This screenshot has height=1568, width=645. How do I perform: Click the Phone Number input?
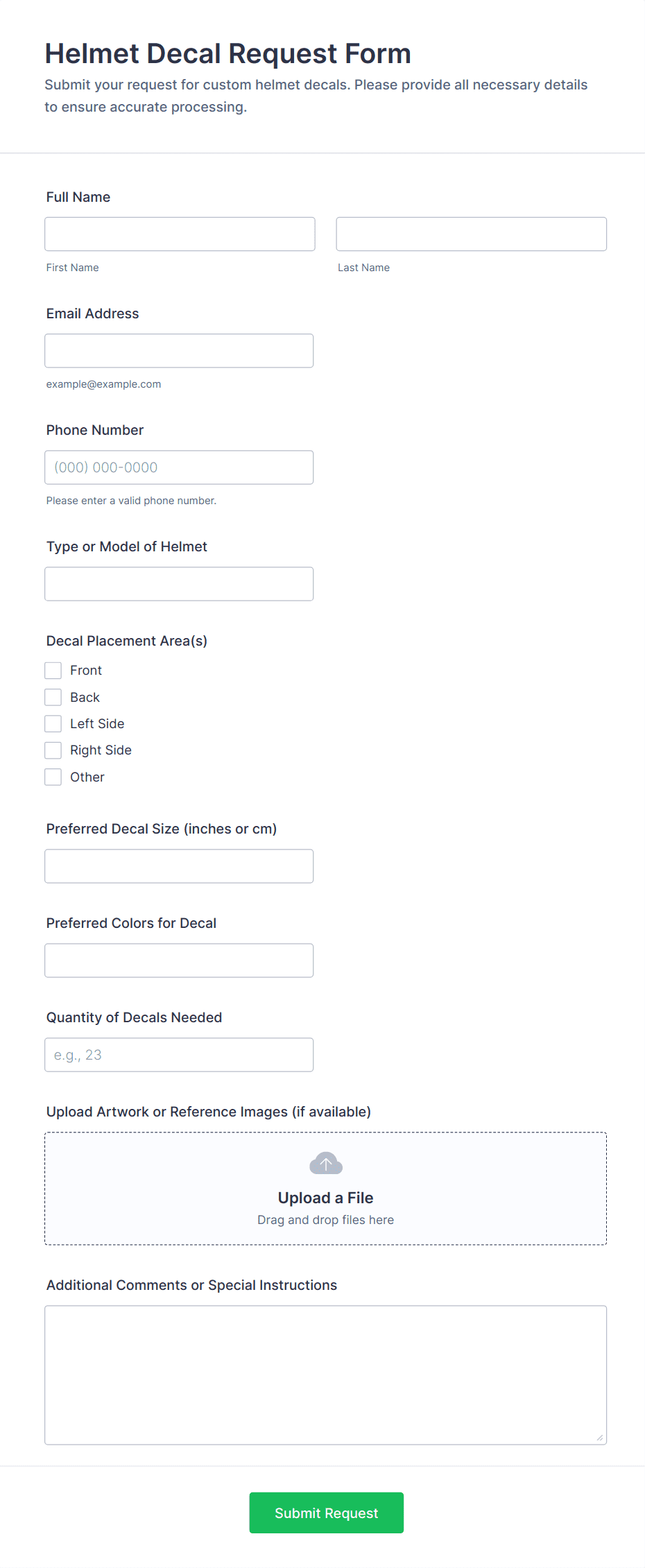pos(179,467)
